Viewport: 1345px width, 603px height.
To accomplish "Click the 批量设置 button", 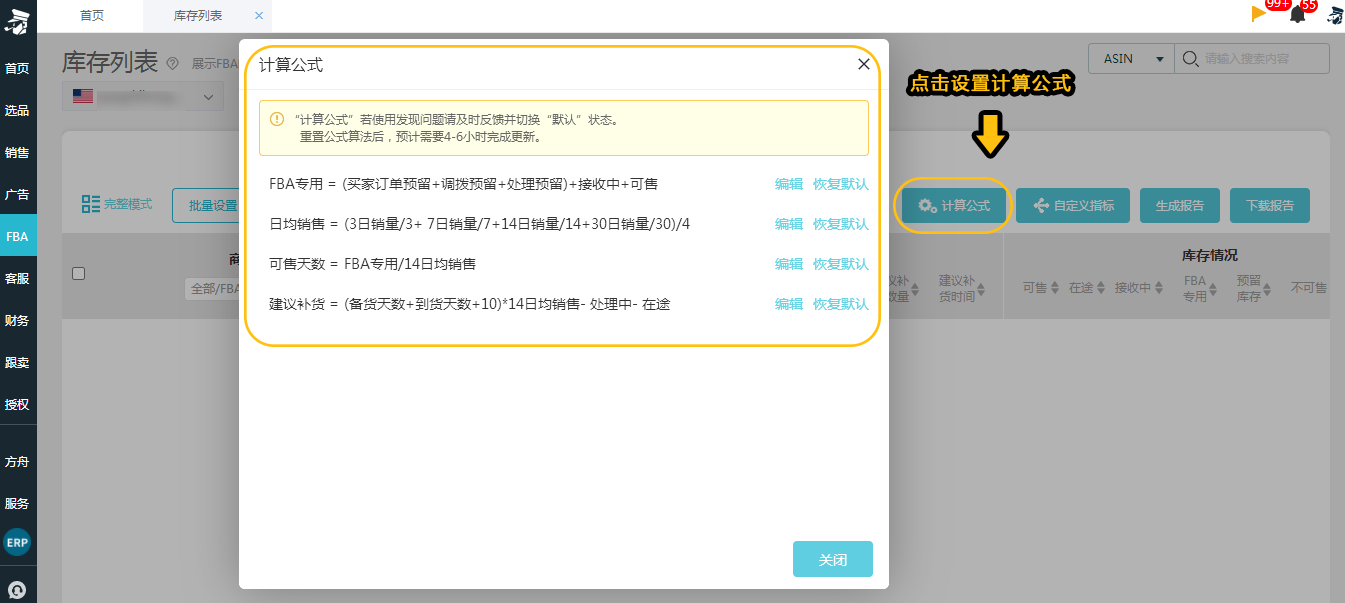I will click(205, 205).
